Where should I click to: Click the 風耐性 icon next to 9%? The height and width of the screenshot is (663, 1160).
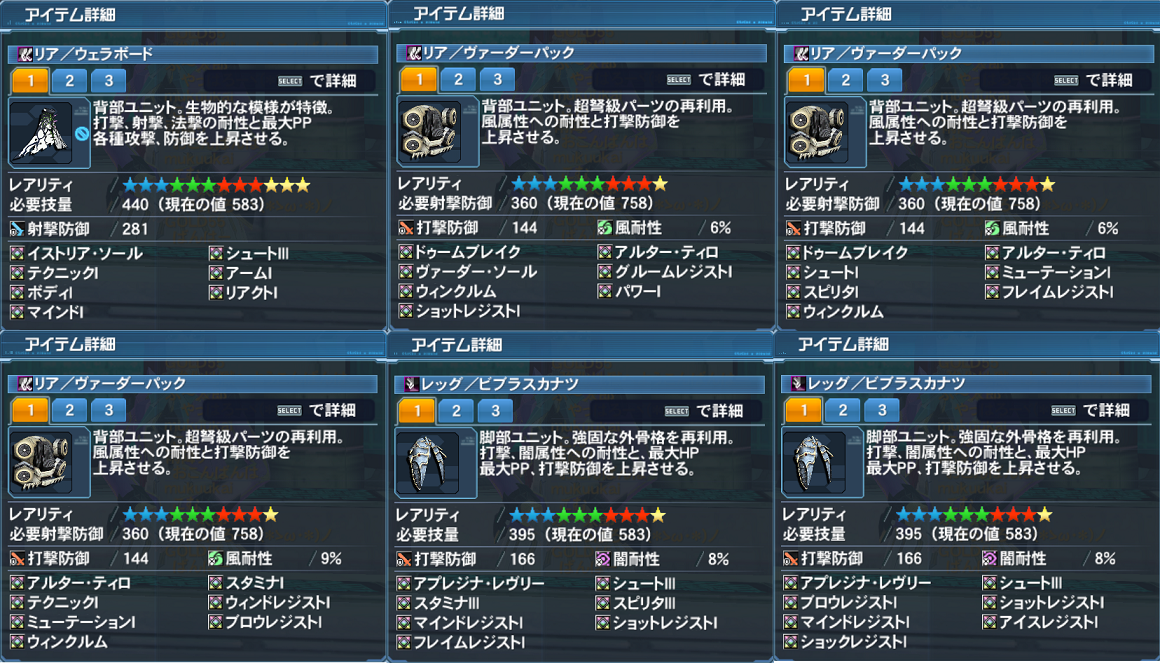[x=215, y=558]
